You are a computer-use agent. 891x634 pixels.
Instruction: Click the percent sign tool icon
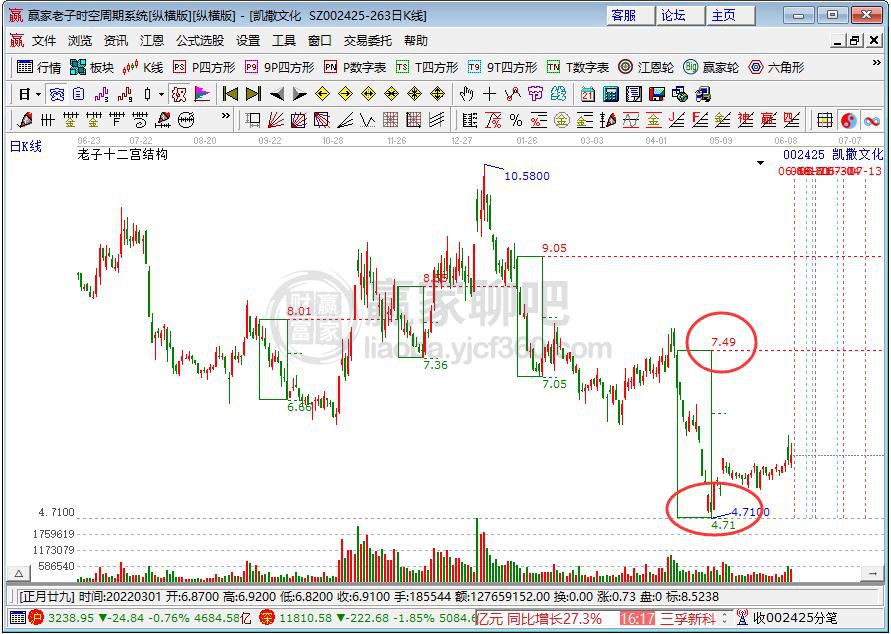click(x=516, y=120)
